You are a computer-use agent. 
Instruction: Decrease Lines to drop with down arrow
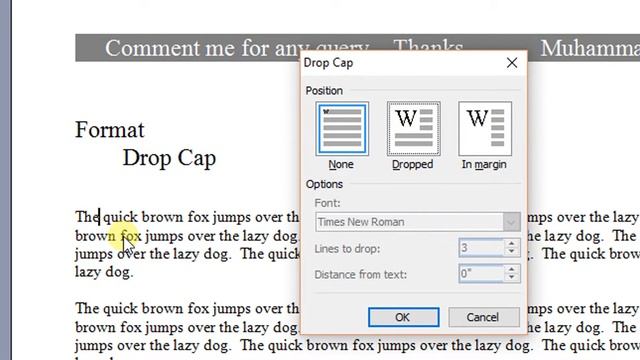(512, 252)
